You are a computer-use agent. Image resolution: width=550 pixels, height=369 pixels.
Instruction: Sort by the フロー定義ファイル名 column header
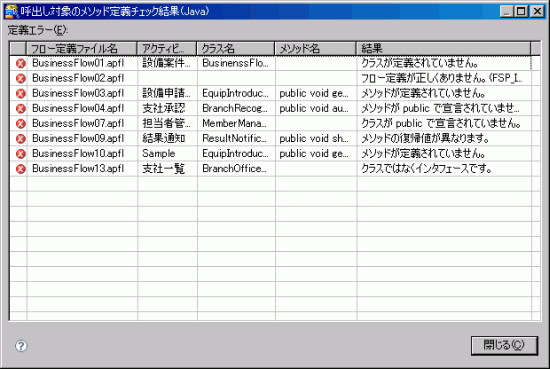(81, 48)
